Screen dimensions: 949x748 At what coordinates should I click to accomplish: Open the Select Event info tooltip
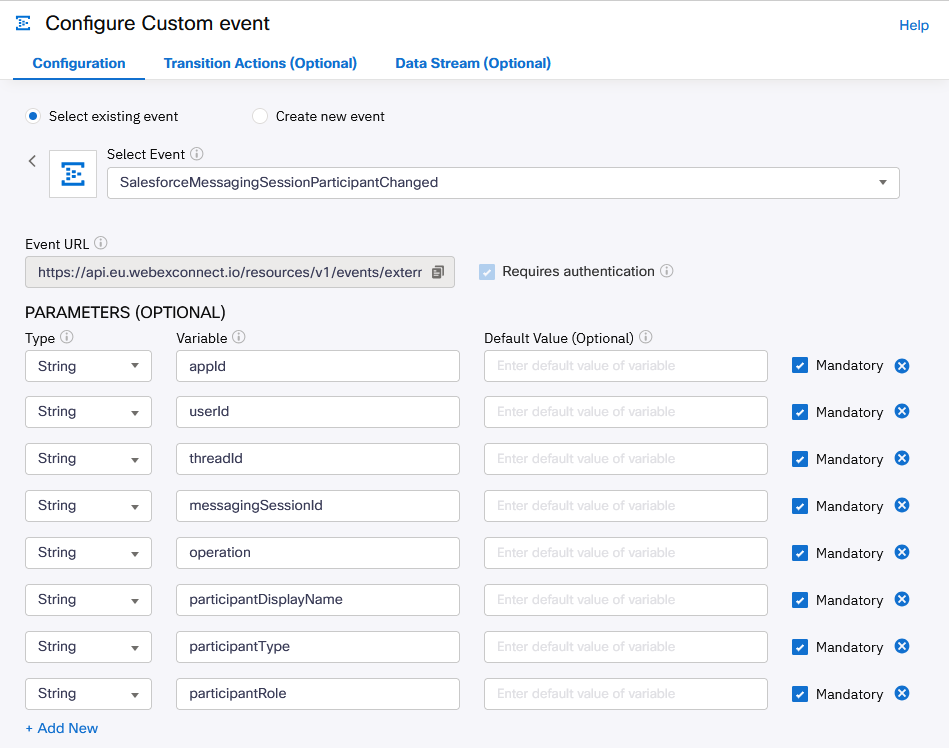point(196,153)
